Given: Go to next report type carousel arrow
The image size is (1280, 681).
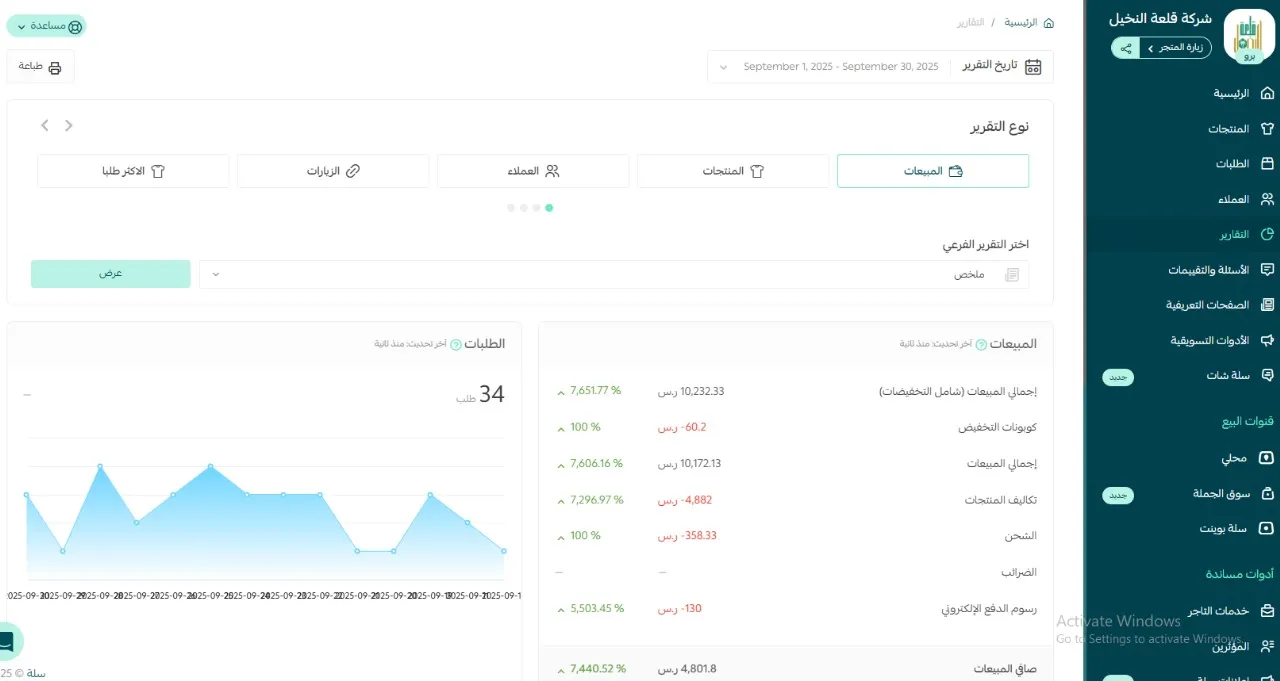Looking at the screenshot, I should click(x=45, y=125).
